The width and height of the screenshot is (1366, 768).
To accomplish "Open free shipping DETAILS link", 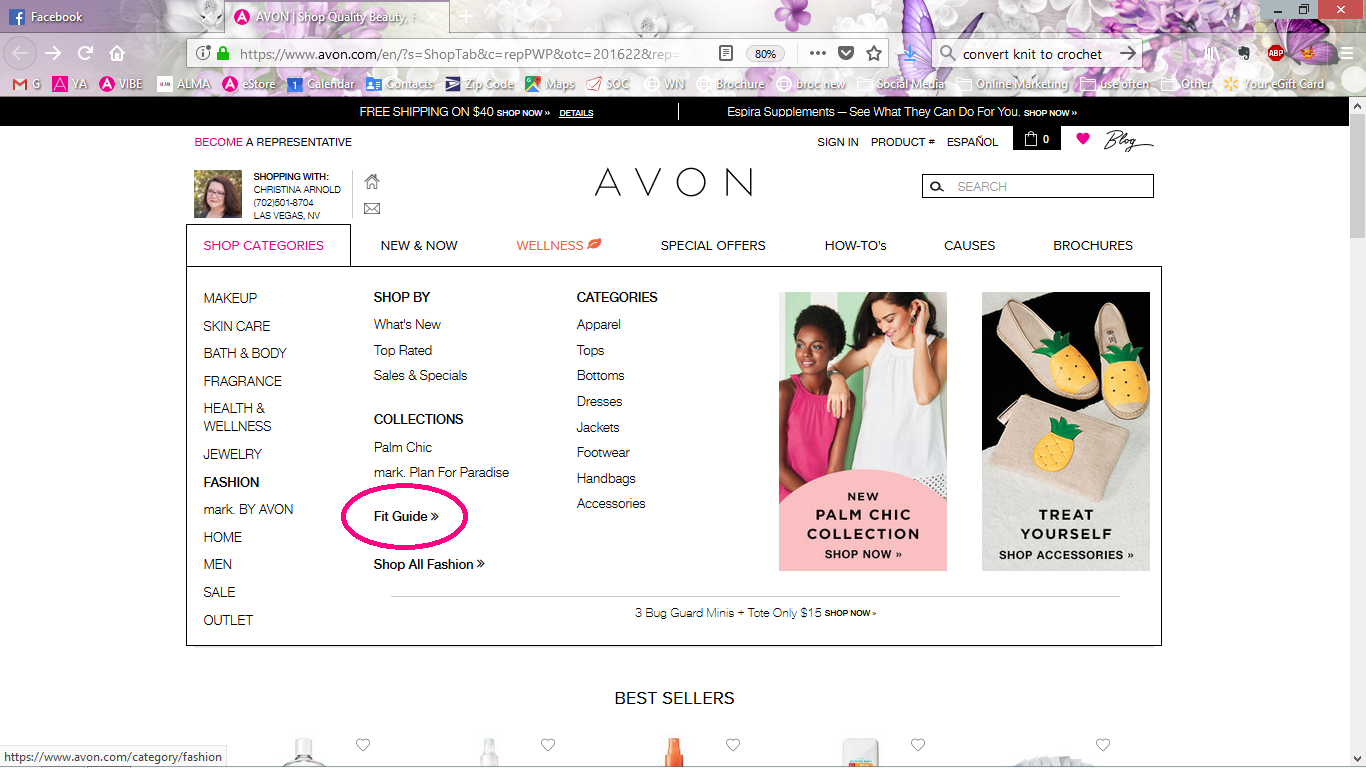I will [576, 113].
